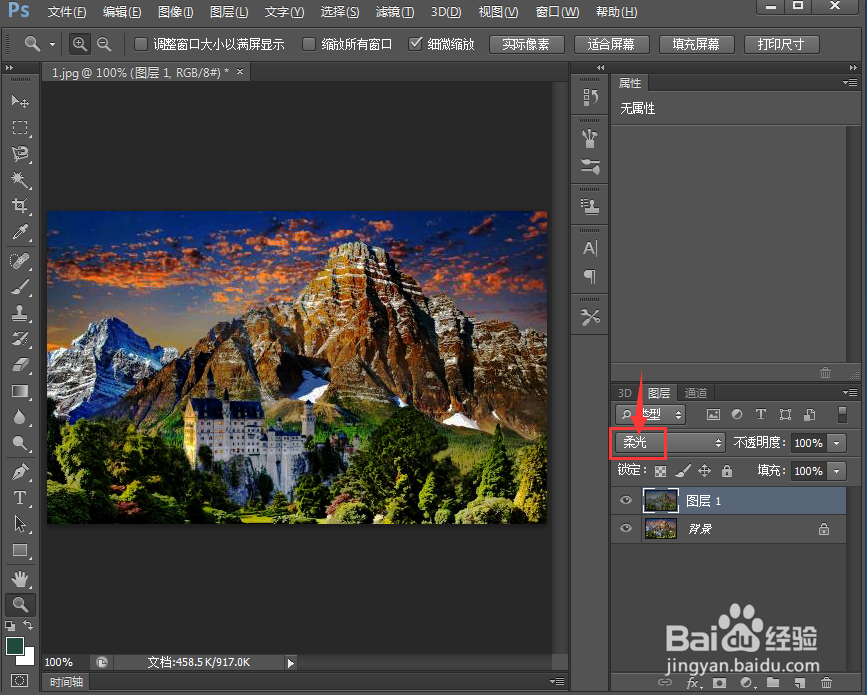Select the History Brush tool
Screen dimensions: 867x695
point(20,339)
